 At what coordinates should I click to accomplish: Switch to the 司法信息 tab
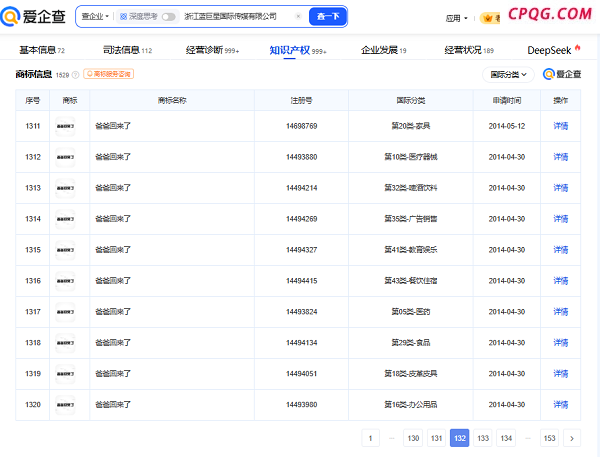coord(127,50)
